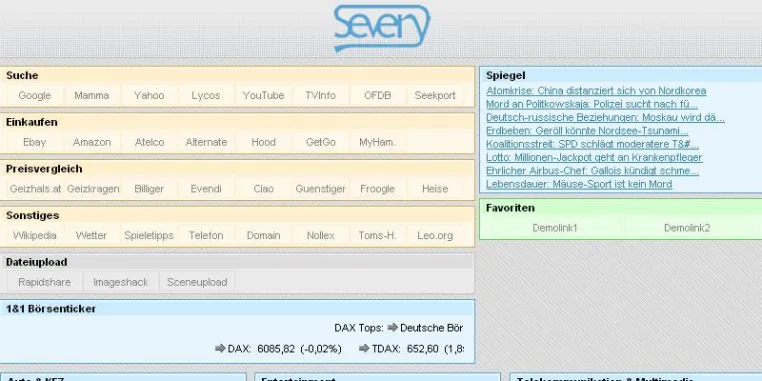Open Lycos search link
762x381 pixels.
tap(206, 95)
